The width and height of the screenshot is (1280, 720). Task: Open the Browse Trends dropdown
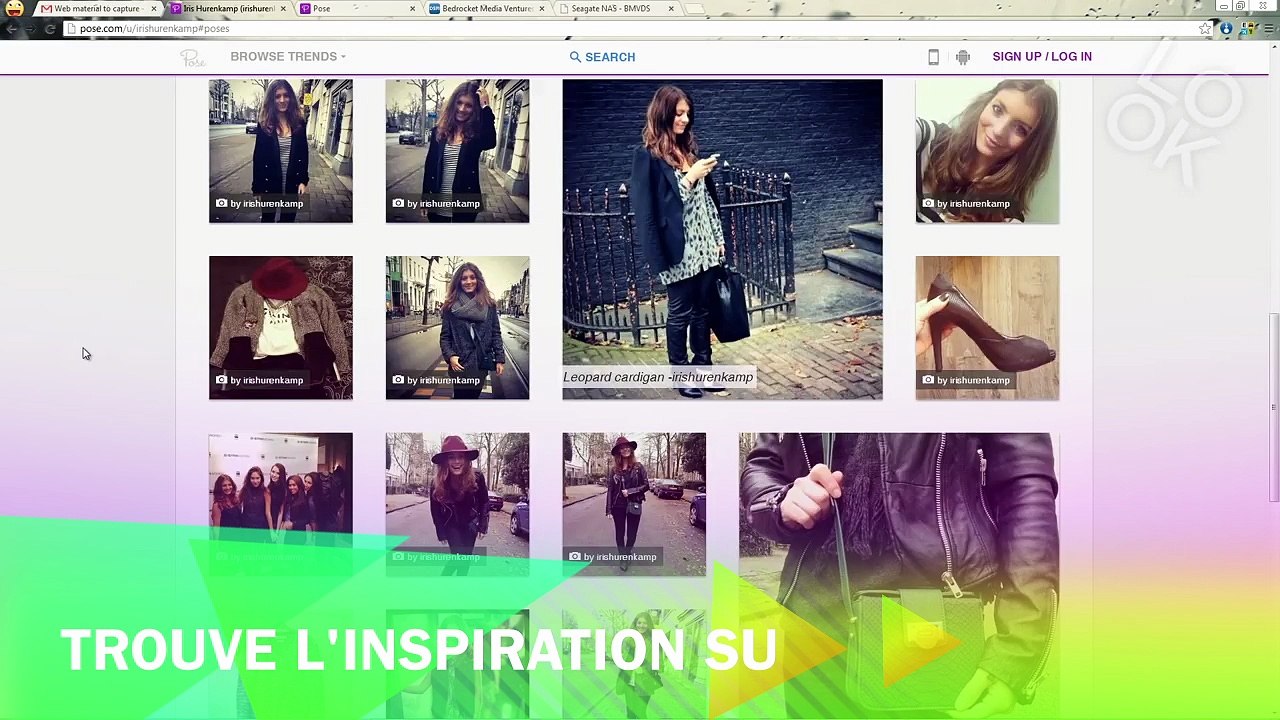pyautogui.click(x=288, y=56)
